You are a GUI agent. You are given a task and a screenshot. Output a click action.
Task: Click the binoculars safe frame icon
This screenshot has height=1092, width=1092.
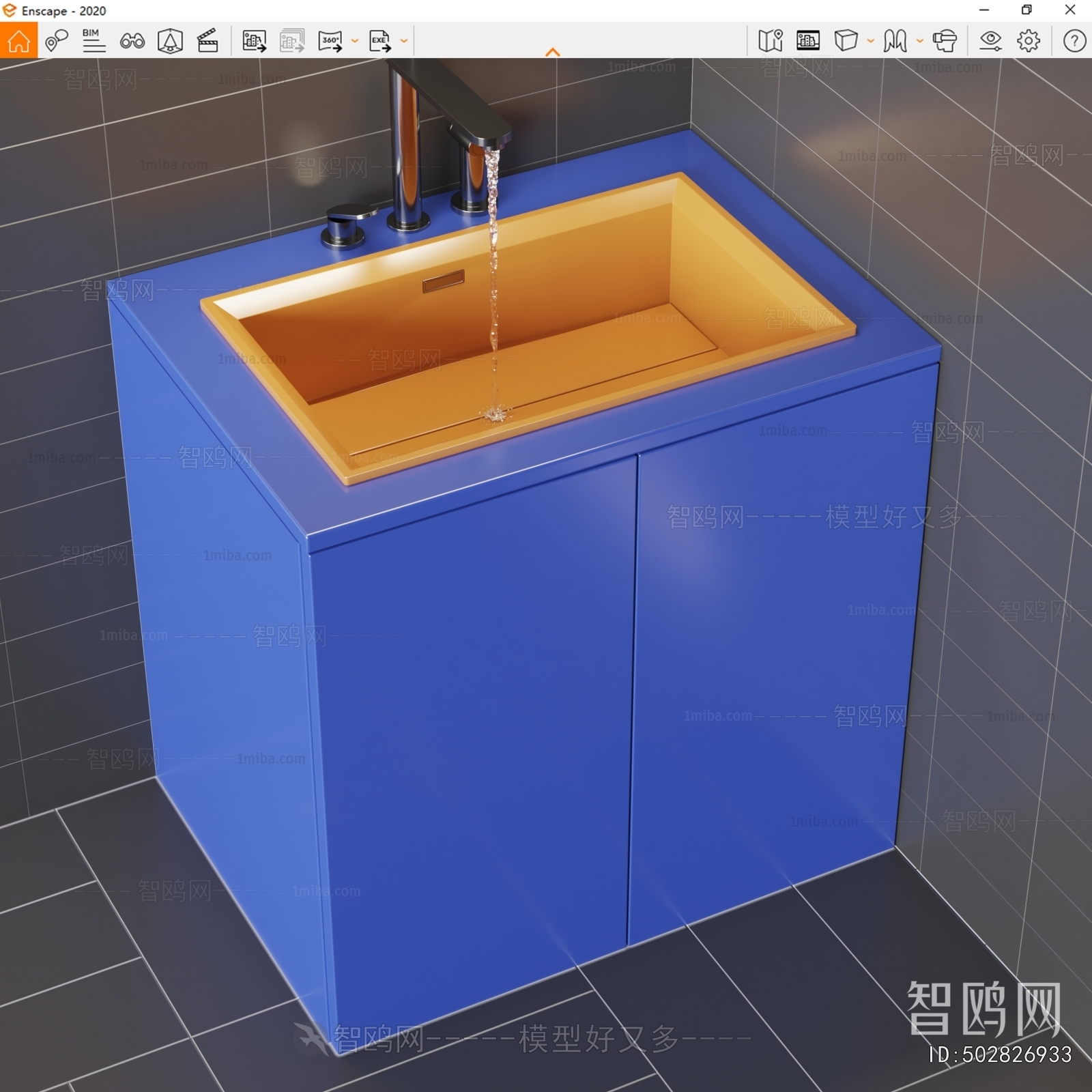coord(132,41)
